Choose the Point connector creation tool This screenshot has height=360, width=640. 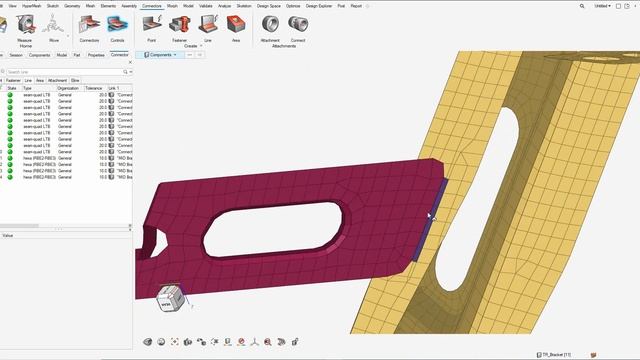click(x=152, y=24)
